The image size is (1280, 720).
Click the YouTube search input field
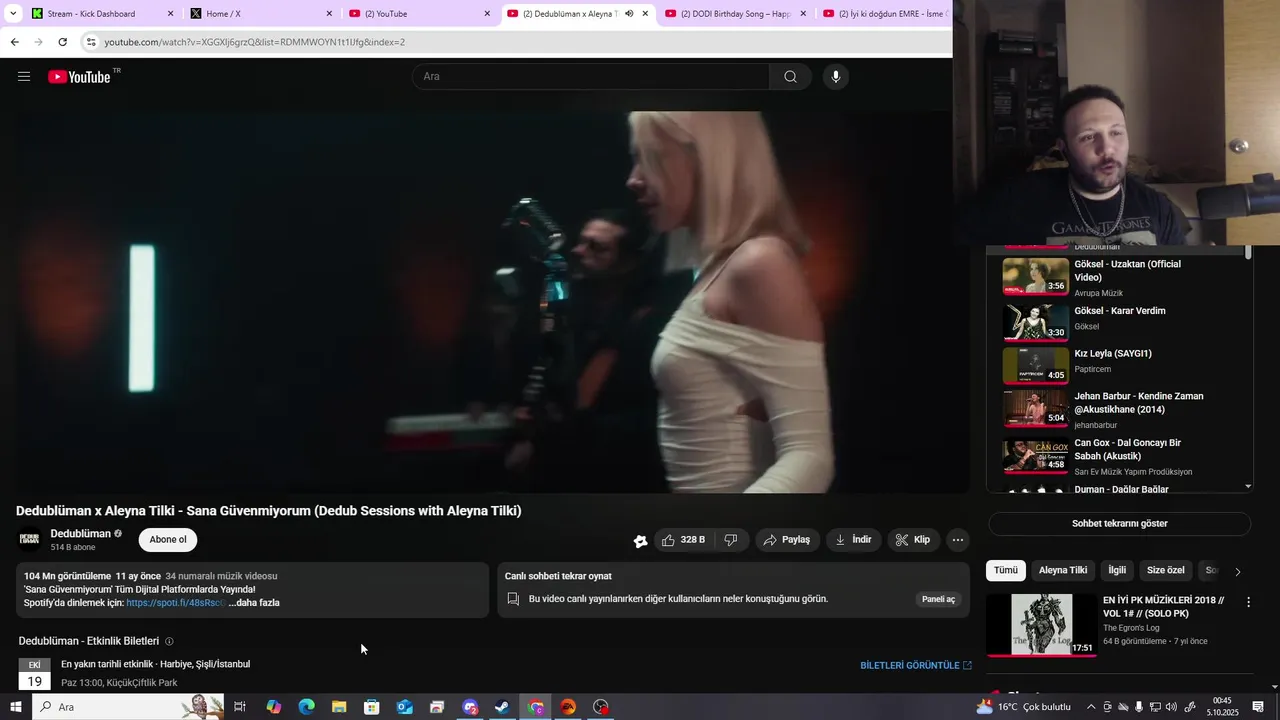tap(591, 77)
